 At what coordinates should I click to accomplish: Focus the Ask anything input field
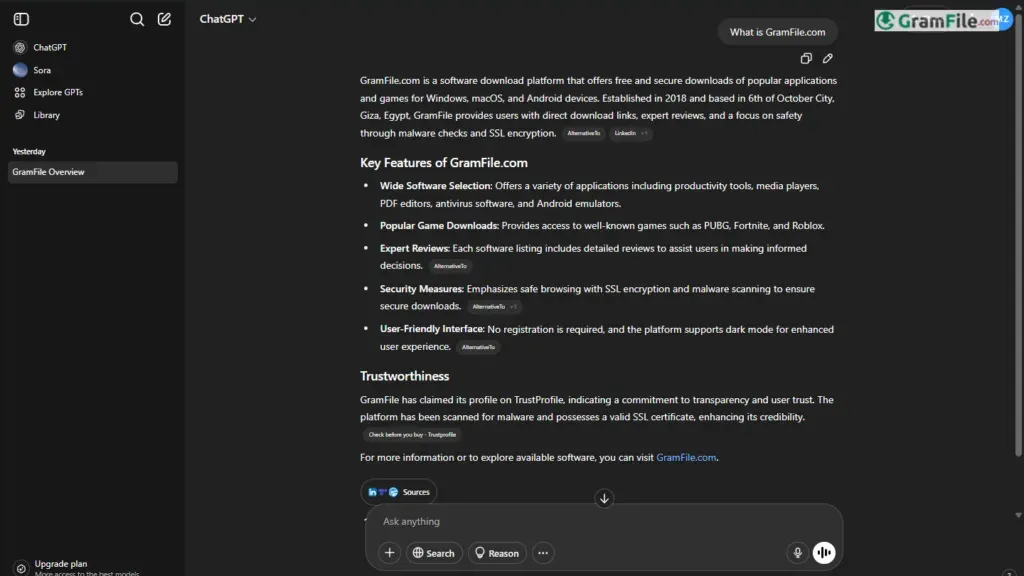(603, 521)
